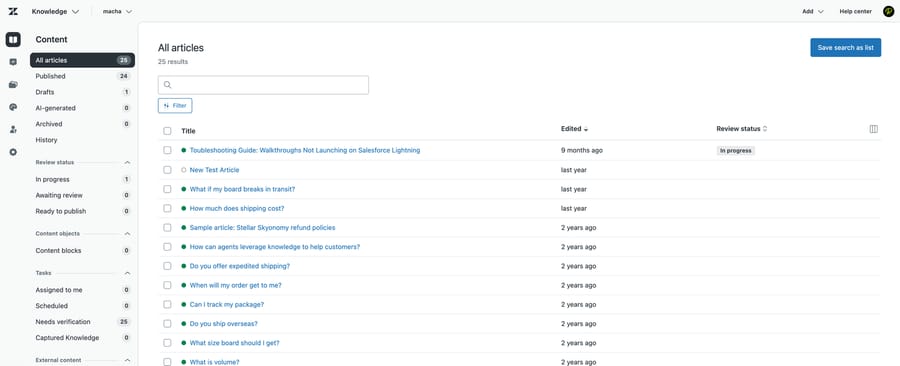Check the How can agents leverage knowledge checkbox

[167, 247]
